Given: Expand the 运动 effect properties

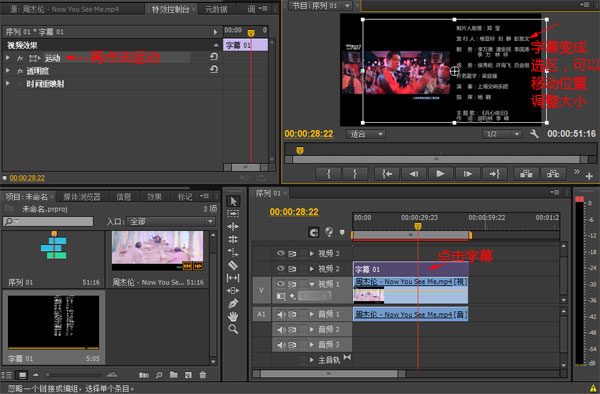Looking at the screenshot, I should click(x=8, y=58).
